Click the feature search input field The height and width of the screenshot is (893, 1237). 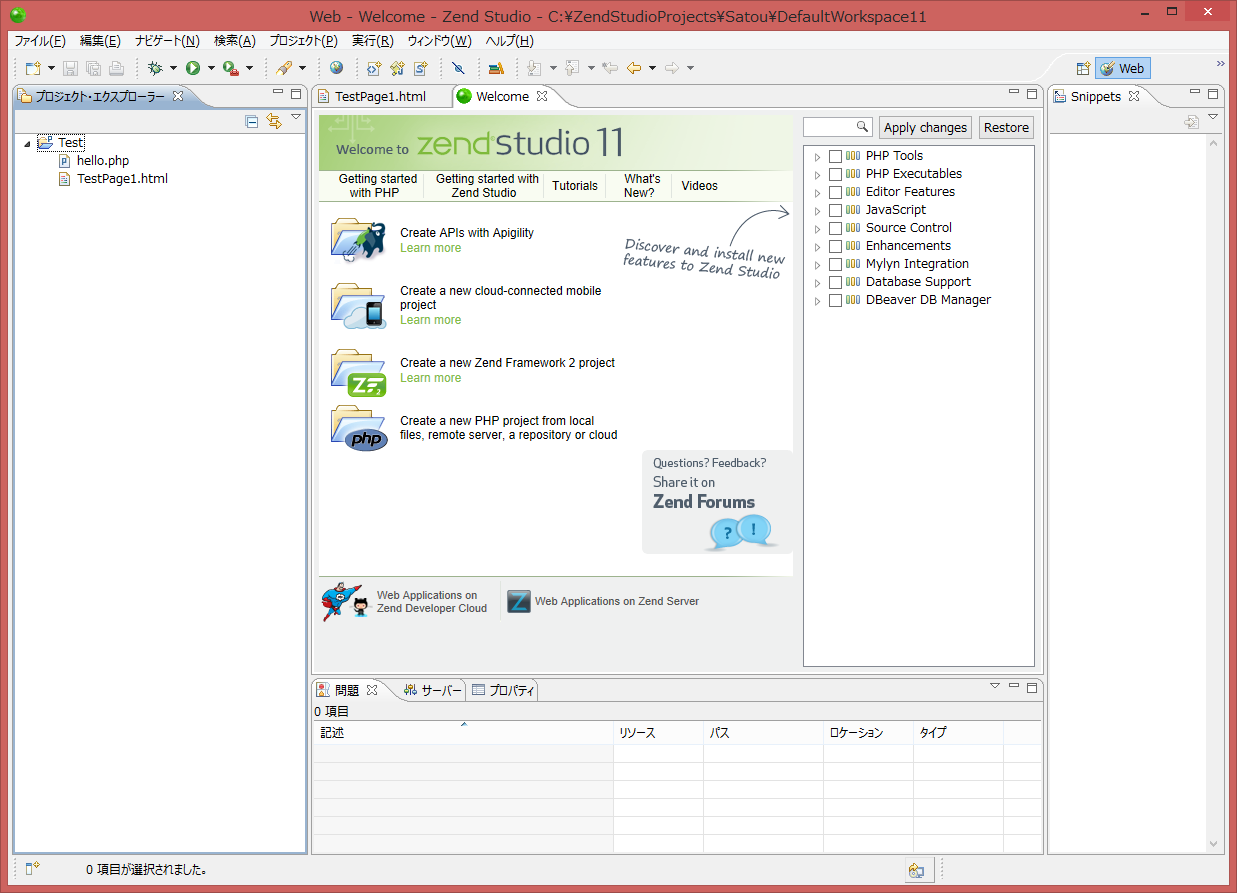(829, 127)
